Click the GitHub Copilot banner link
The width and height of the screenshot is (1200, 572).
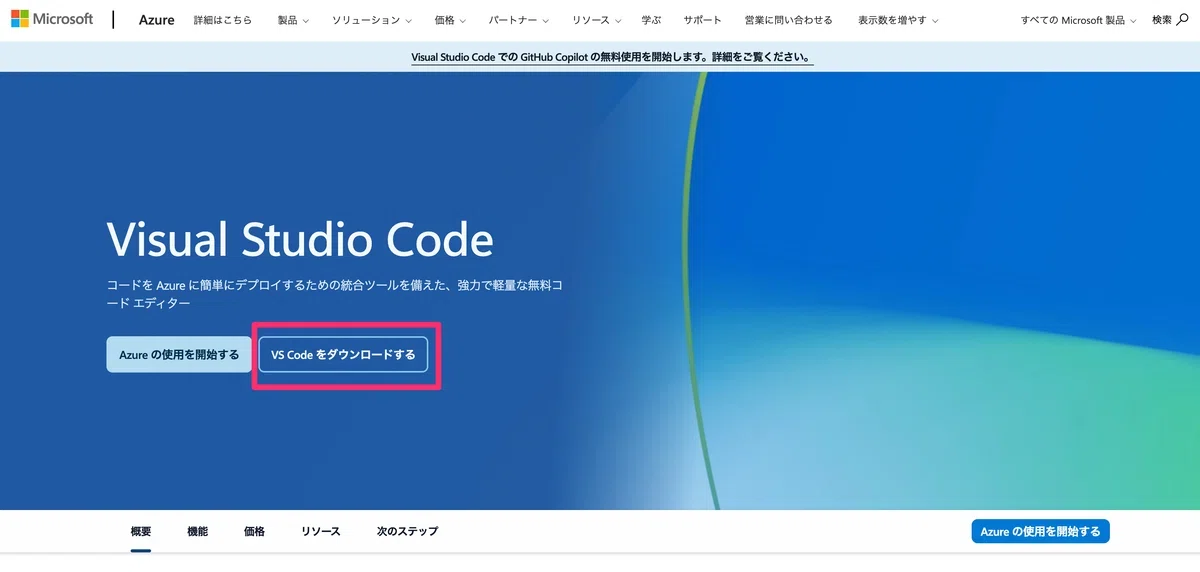tap(612, 57)
